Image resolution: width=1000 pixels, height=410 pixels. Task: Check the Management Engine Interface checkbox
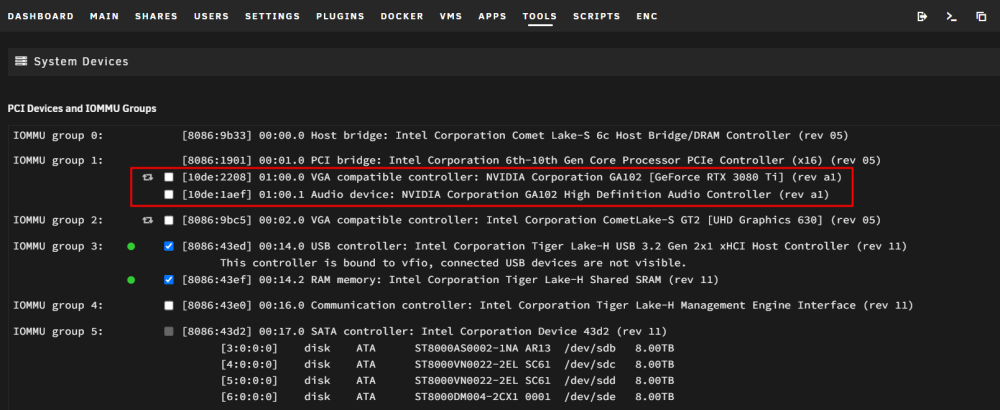[168, 305]
